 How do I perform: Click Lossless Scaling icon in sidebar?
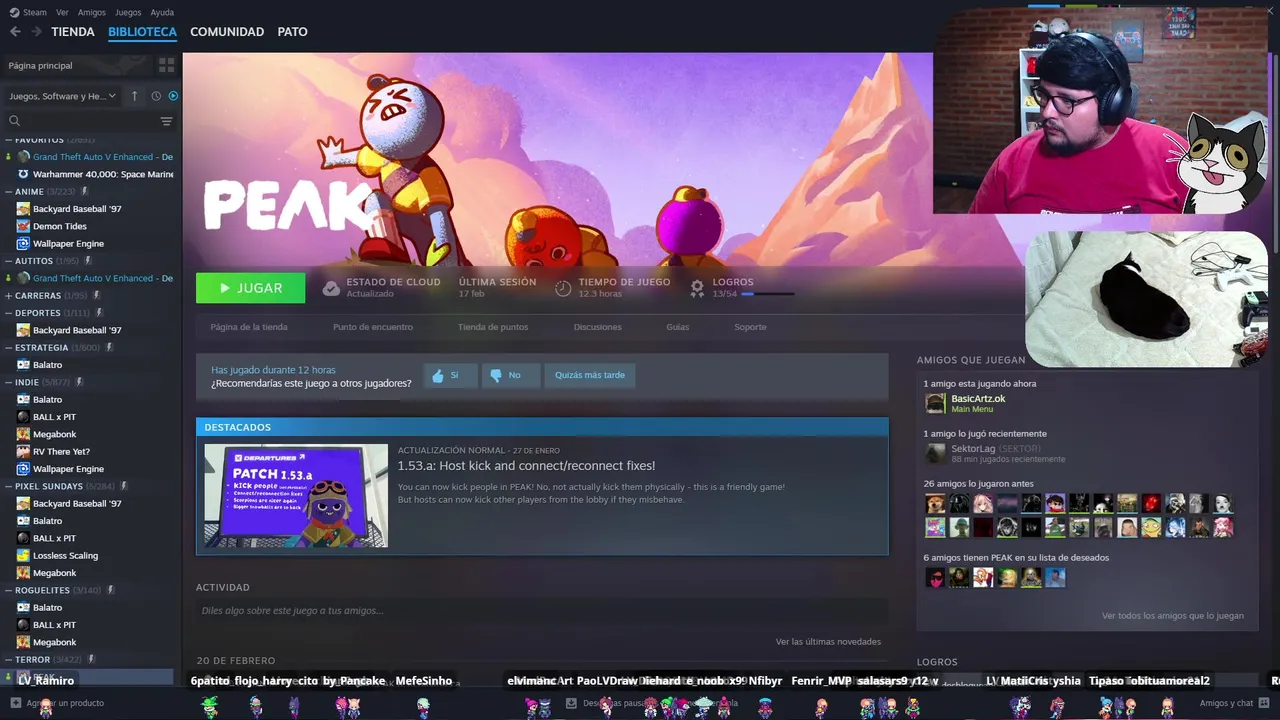click(23, 555)
